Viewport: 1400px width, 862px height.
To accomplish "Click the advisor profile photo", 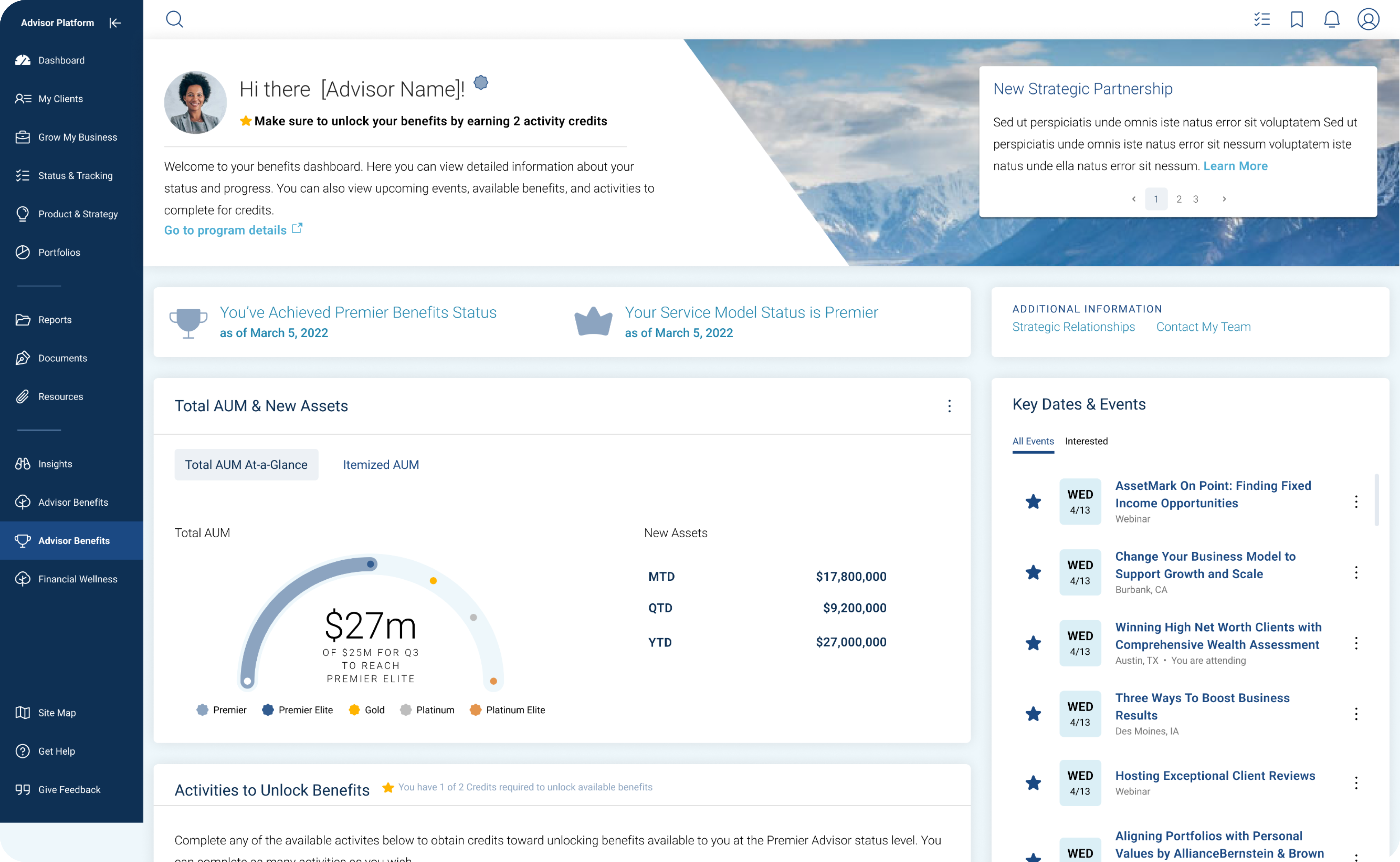I will [x=195, y=103].
